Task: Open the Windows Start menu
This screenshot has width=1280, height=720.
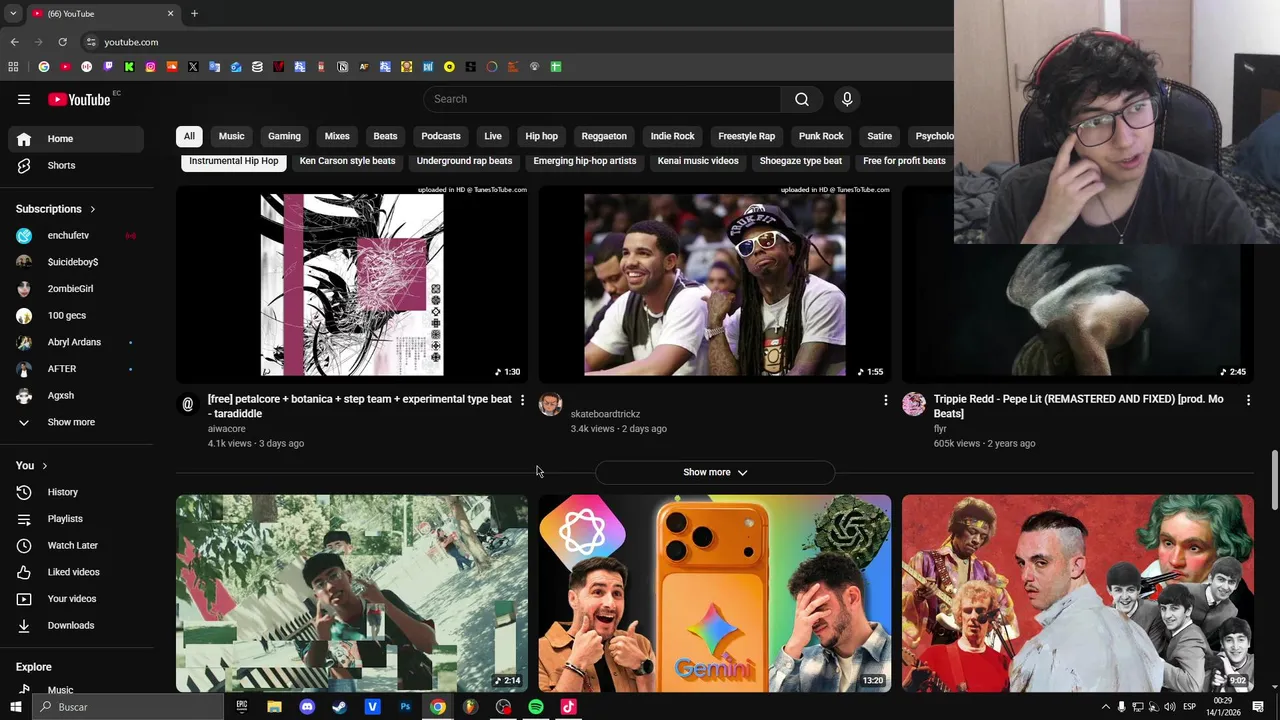Action: click(15, 707)
